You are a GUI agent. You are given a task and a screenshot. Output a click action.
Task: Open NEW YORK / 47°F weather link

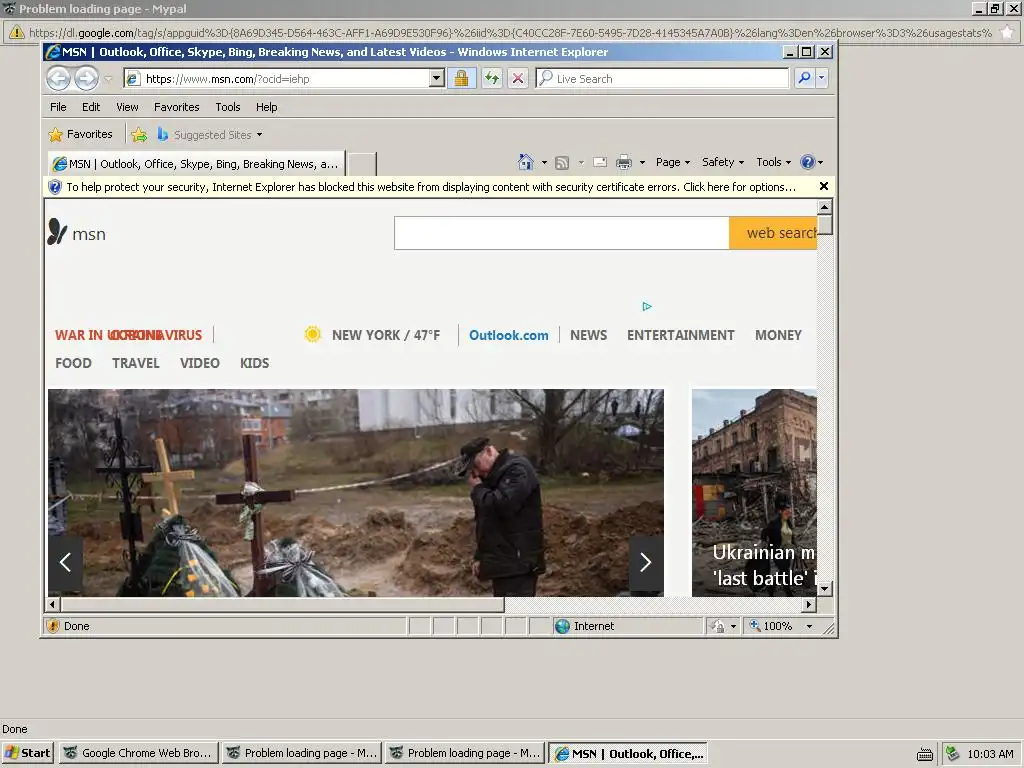point(385,335)
